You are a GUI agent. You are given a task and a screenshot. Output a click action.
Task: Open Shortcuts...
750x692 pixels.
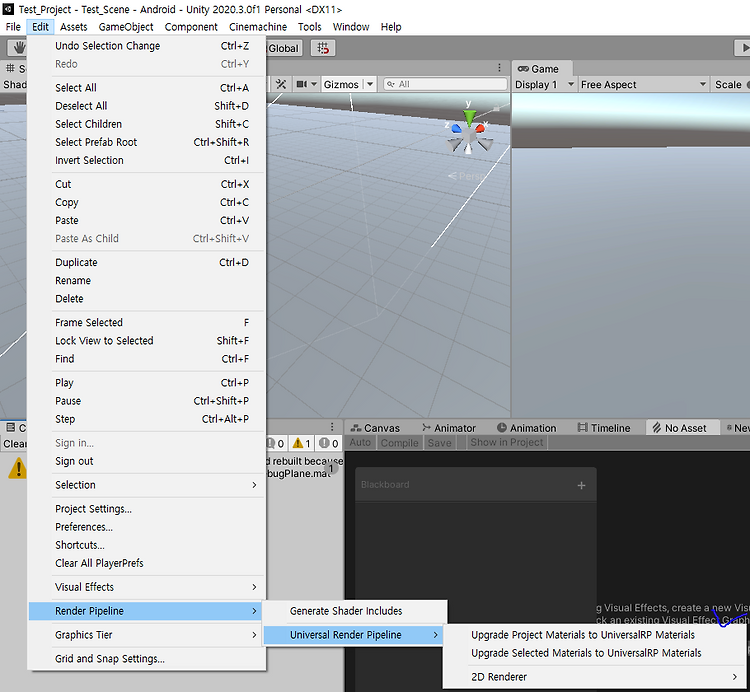146,545
